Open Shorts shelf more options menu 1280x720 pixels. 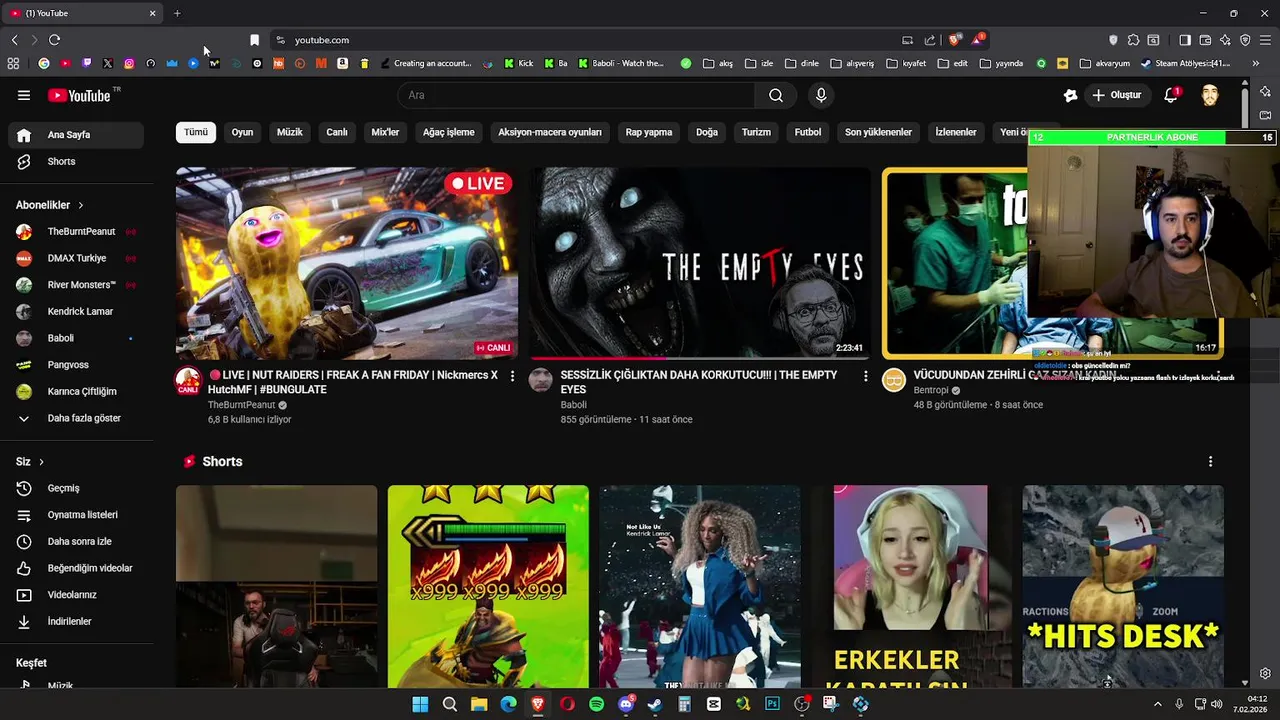coord(1210,462)
